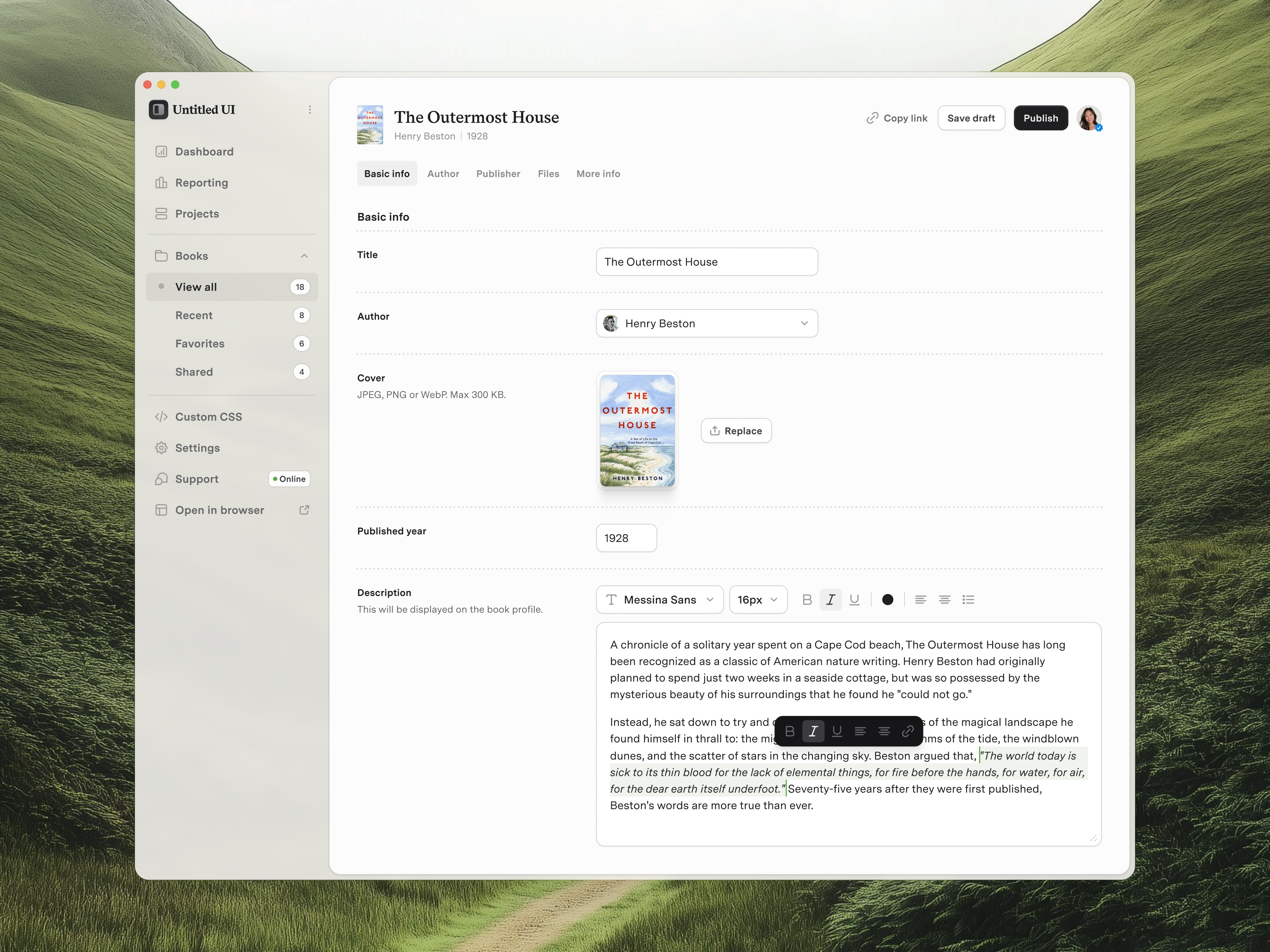The image size is (1270, 952).
Task: Click the Save draft button
Action: (971, 118)
